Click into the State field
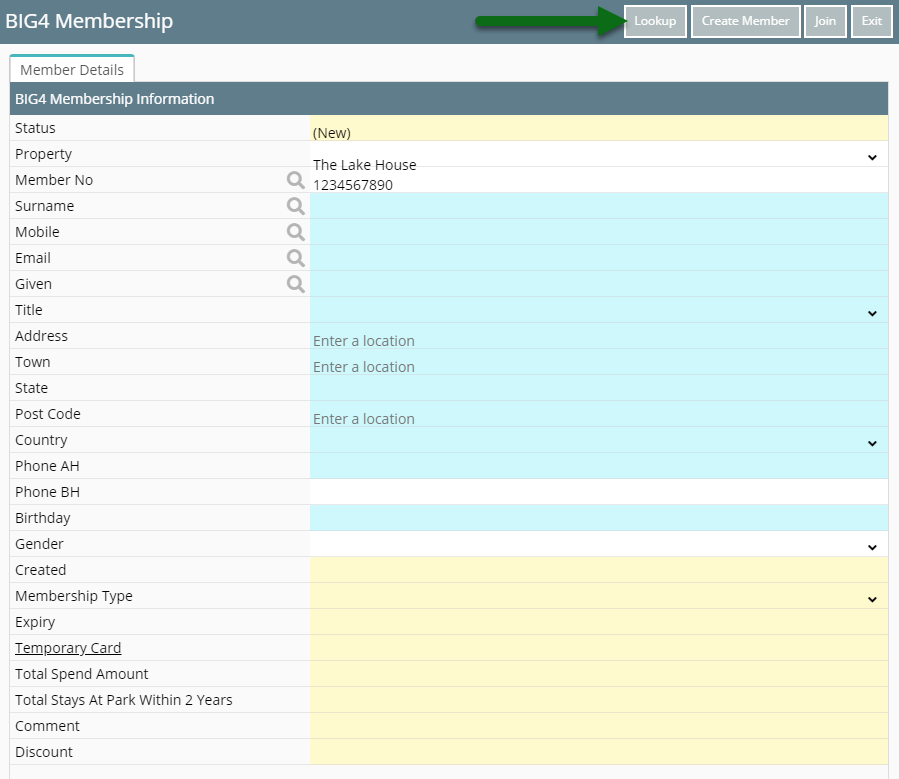Image resolution: width=899 pixels, height=779 pixels. pyautogui.click(x=599, y=388)
